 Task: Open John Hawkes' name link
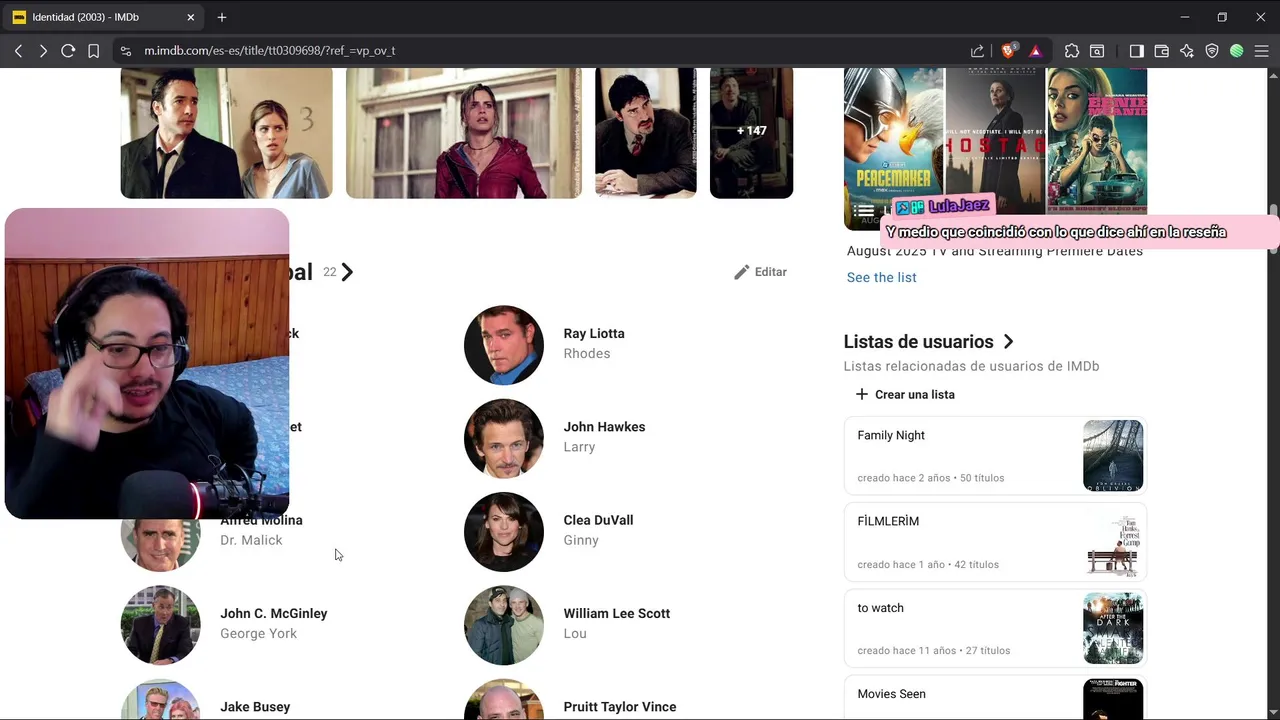click(x=604, y=427)
